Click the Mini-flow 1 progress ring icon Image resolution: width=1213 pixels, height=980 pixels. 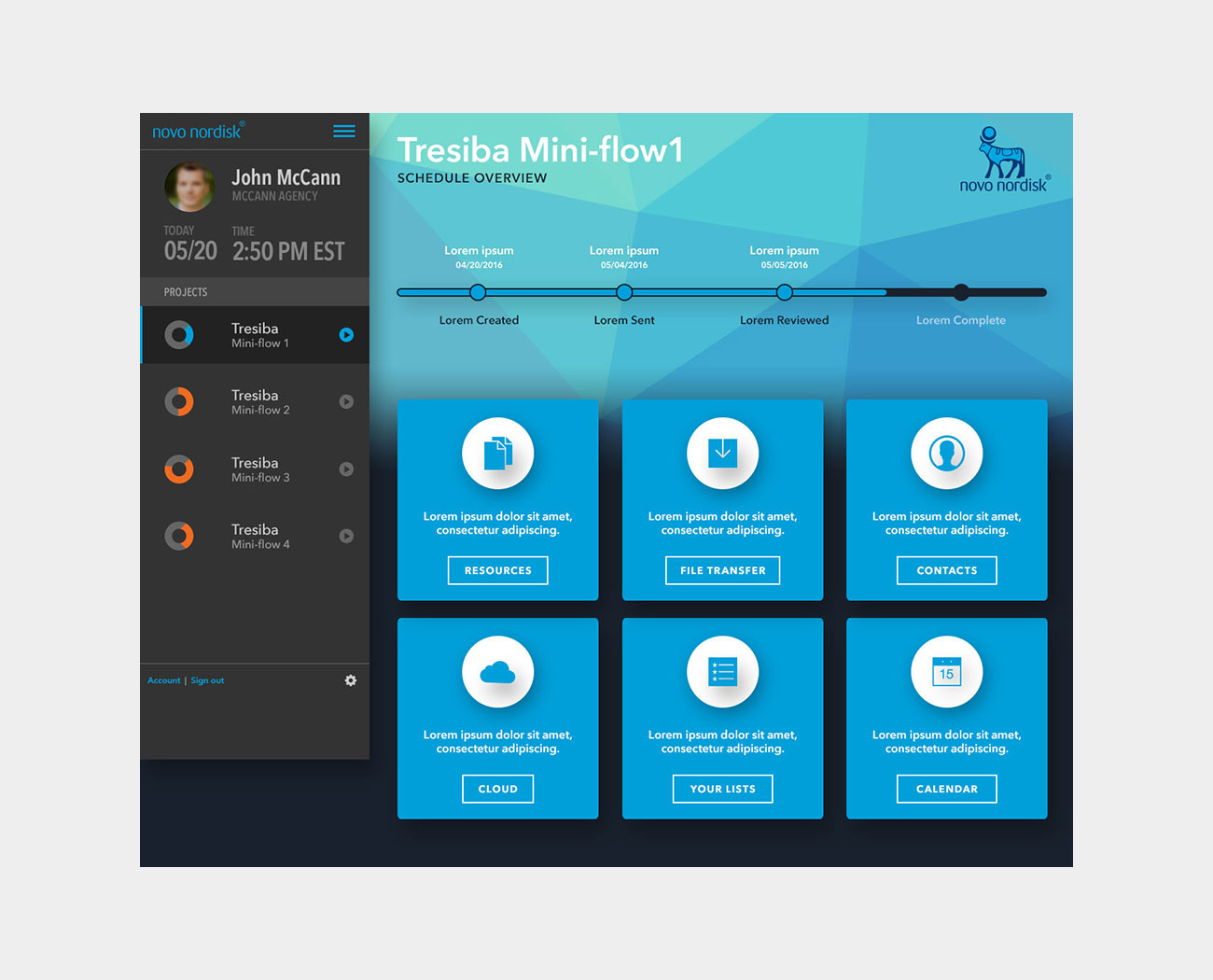pos(179,334)
